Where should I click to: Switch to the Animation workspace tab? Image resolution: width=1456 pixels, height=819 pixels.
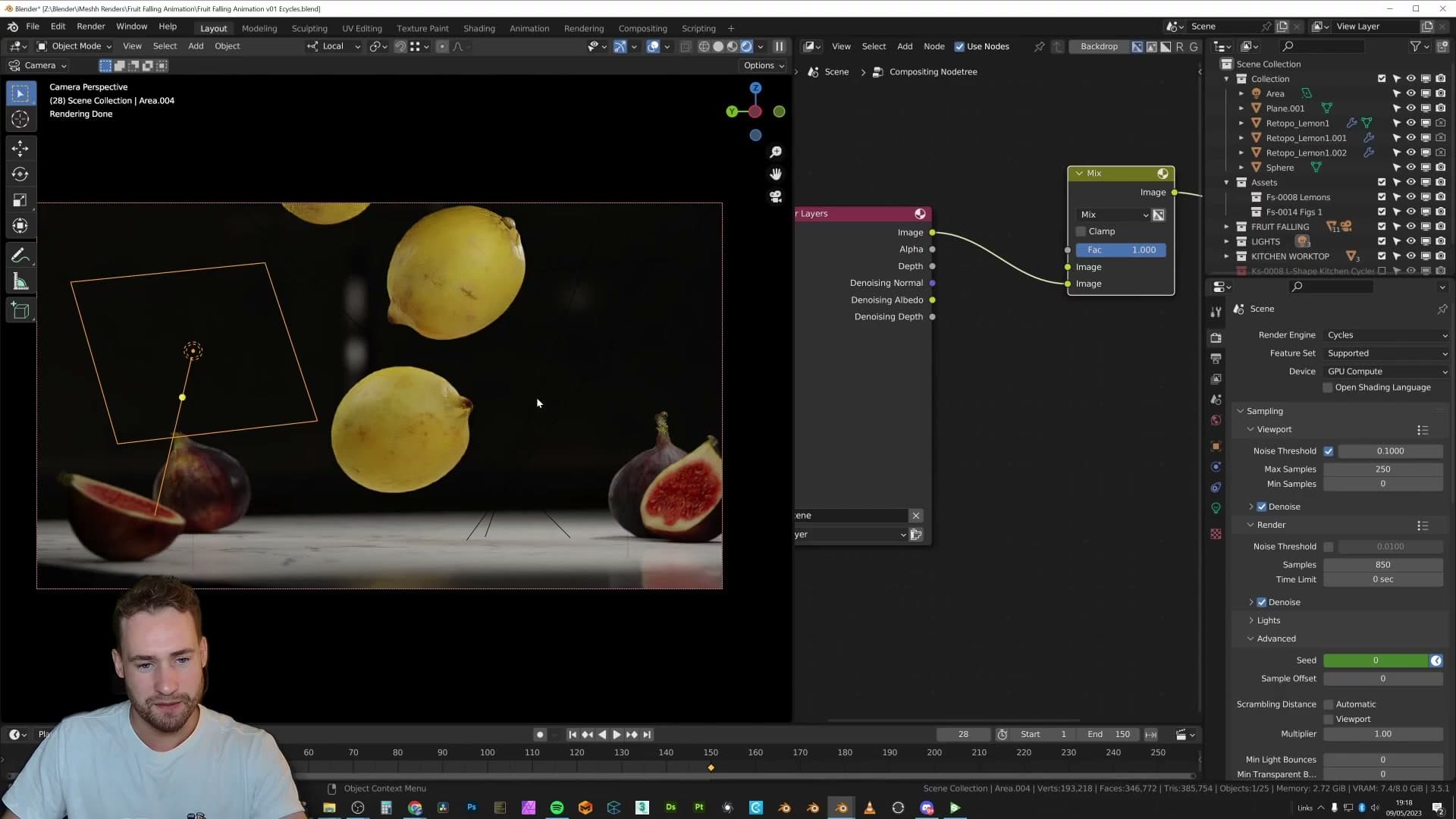529,28
